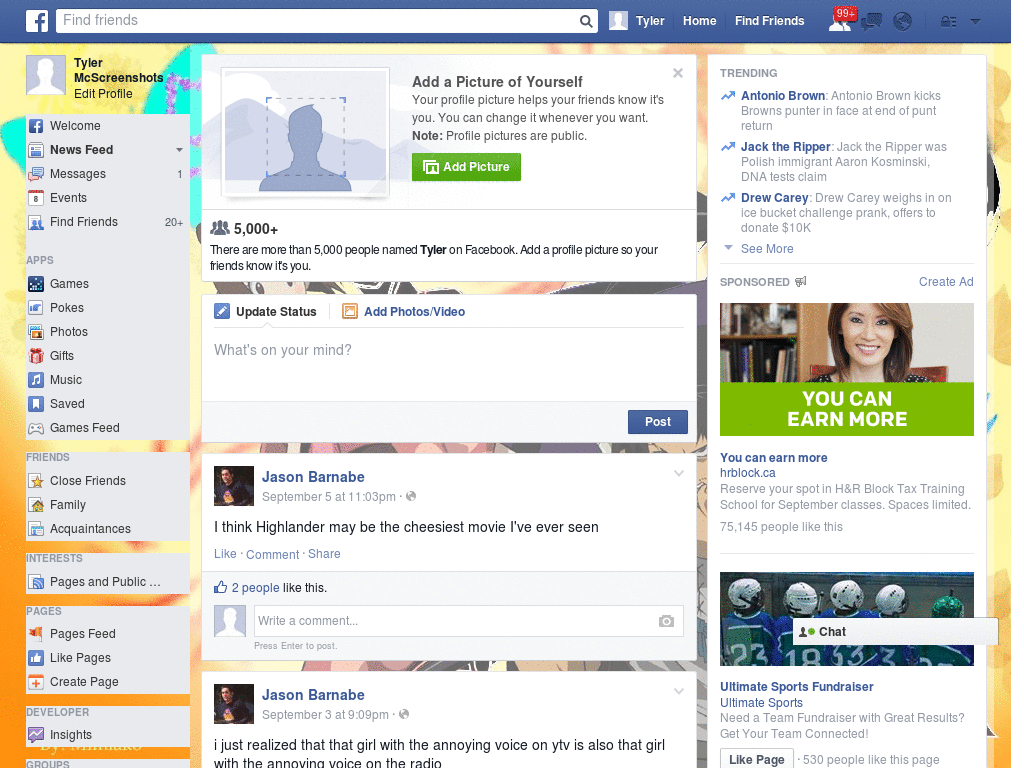This screenshot has height=768, width=1024.
Task: Click Comment on Highlander post
Action: click(272, 554)
